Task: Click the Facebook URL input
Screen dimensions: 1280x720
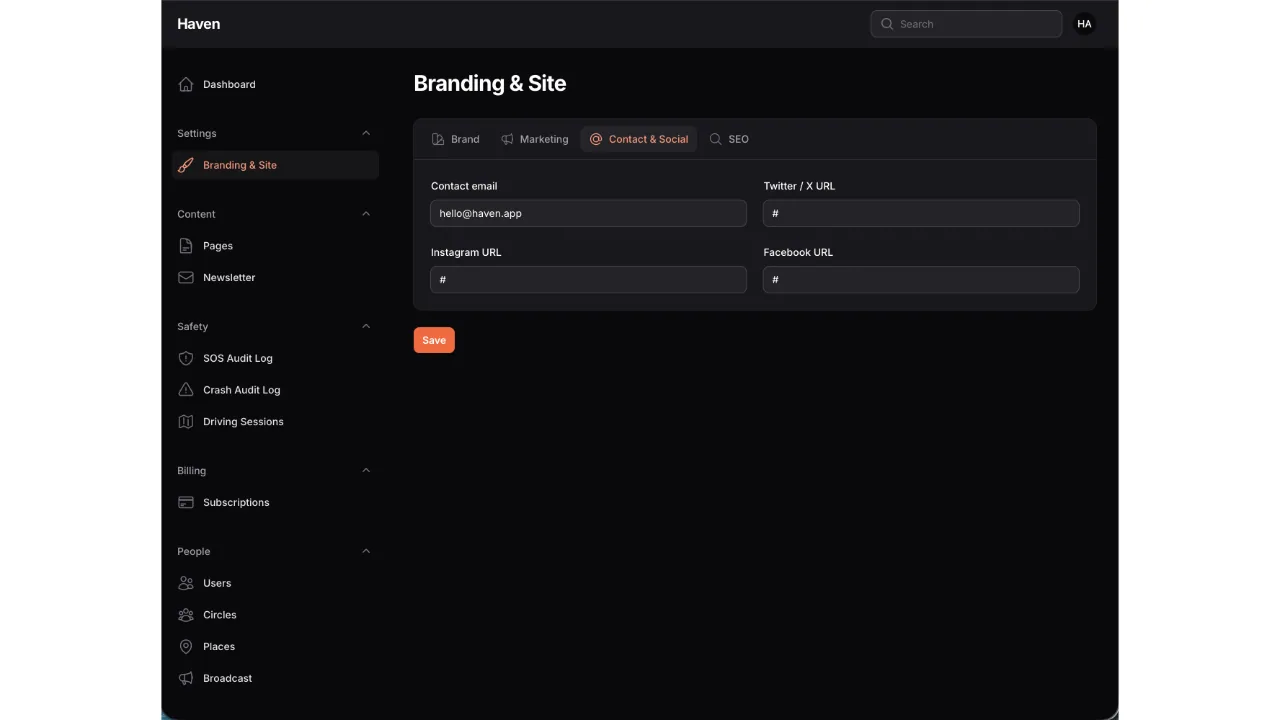Action: [921, 280]
